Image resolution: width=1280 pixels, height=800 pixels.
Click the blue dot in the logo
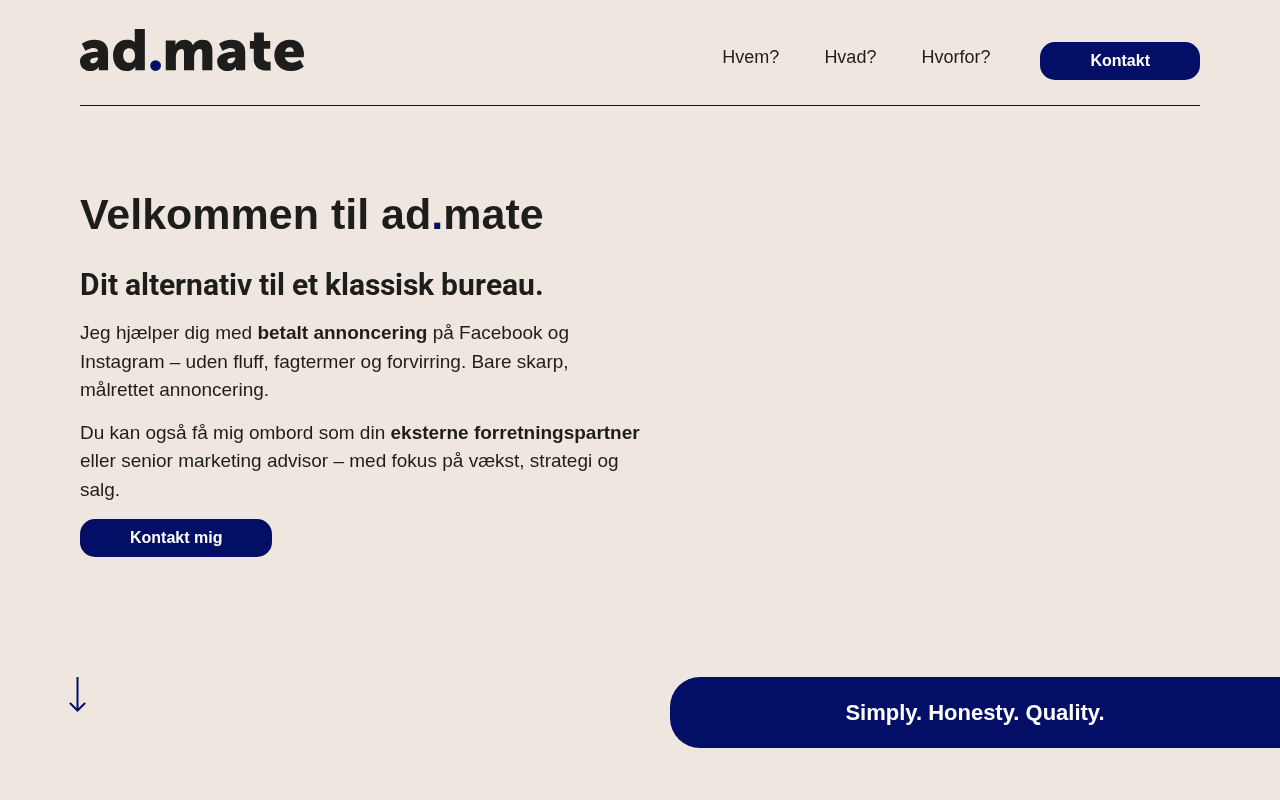point(155,65)
